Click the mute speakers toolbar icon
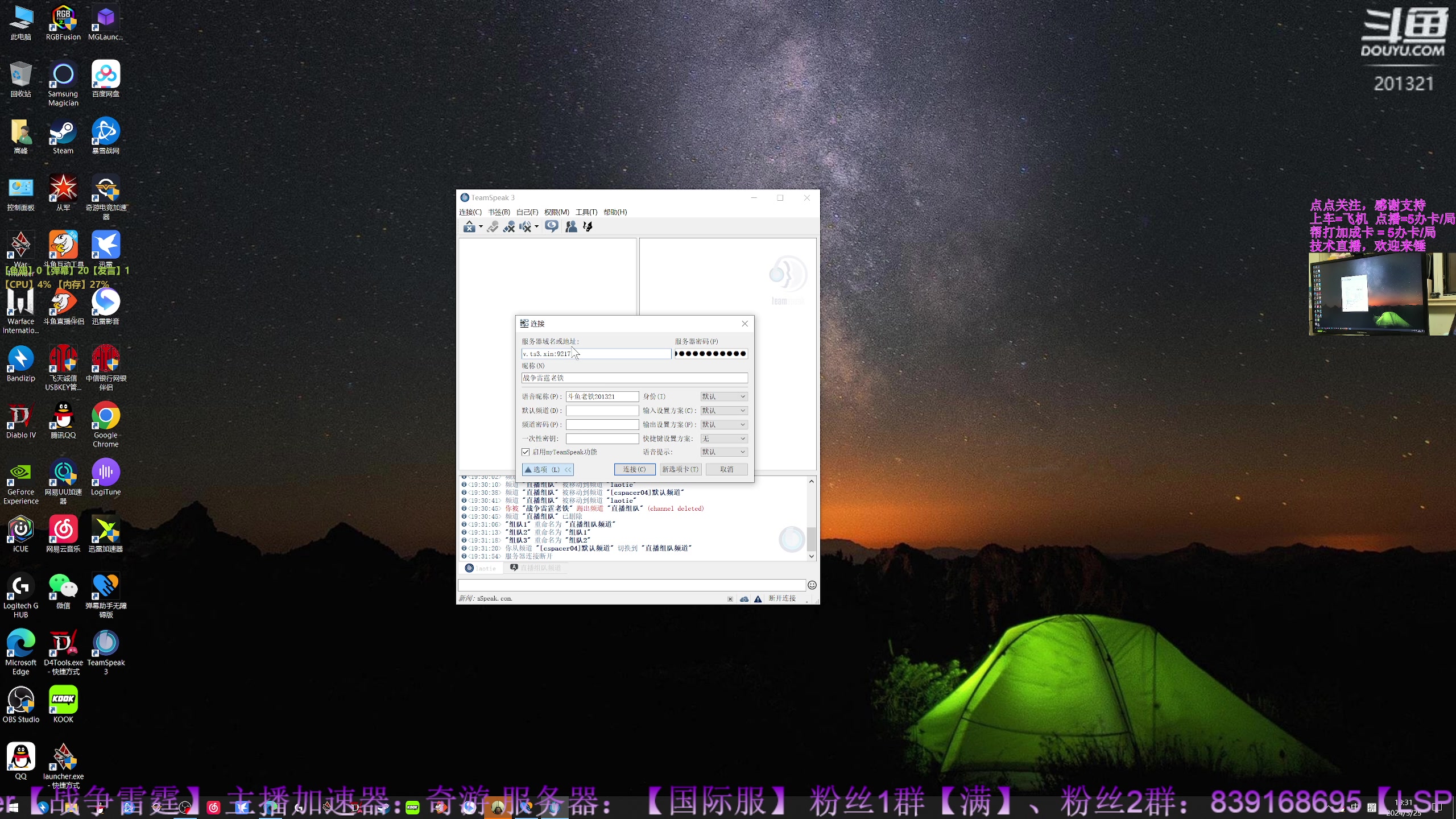Screen dimensions: 1456x819 point(525,227)
